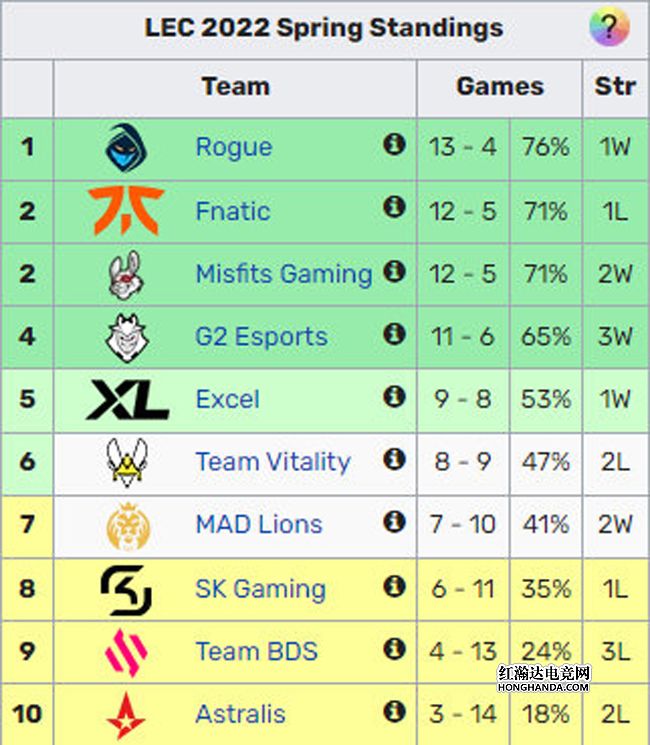The width and height of the screenshot is (650, 745).
Task: Click the Team Vitality bee logo
Action: pos(127,462)
